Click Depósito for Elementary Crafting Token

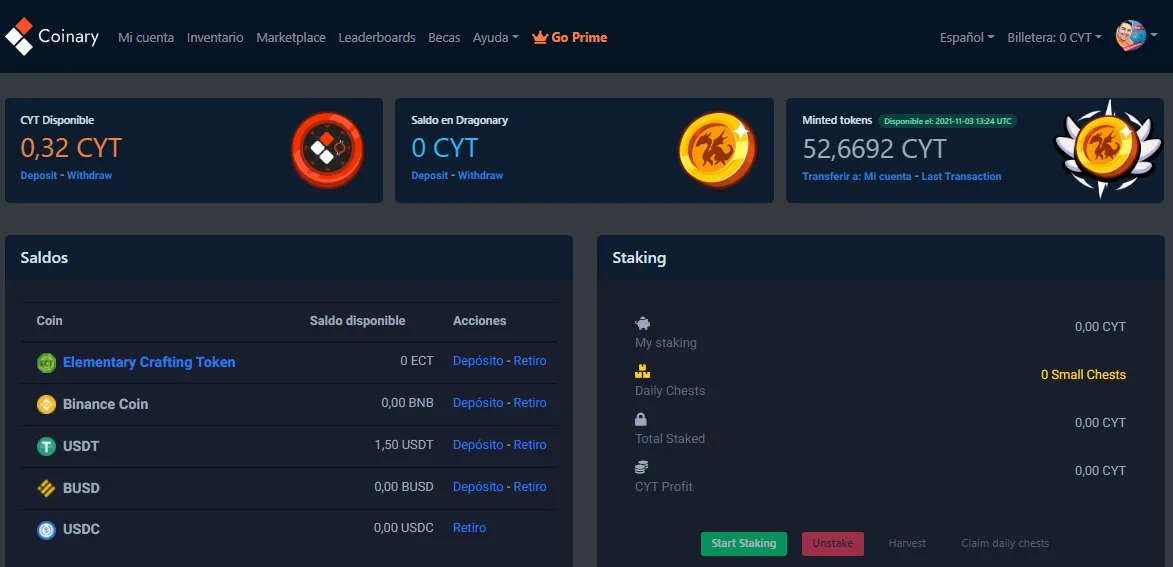pyautogui.click(x=478, y=361)
